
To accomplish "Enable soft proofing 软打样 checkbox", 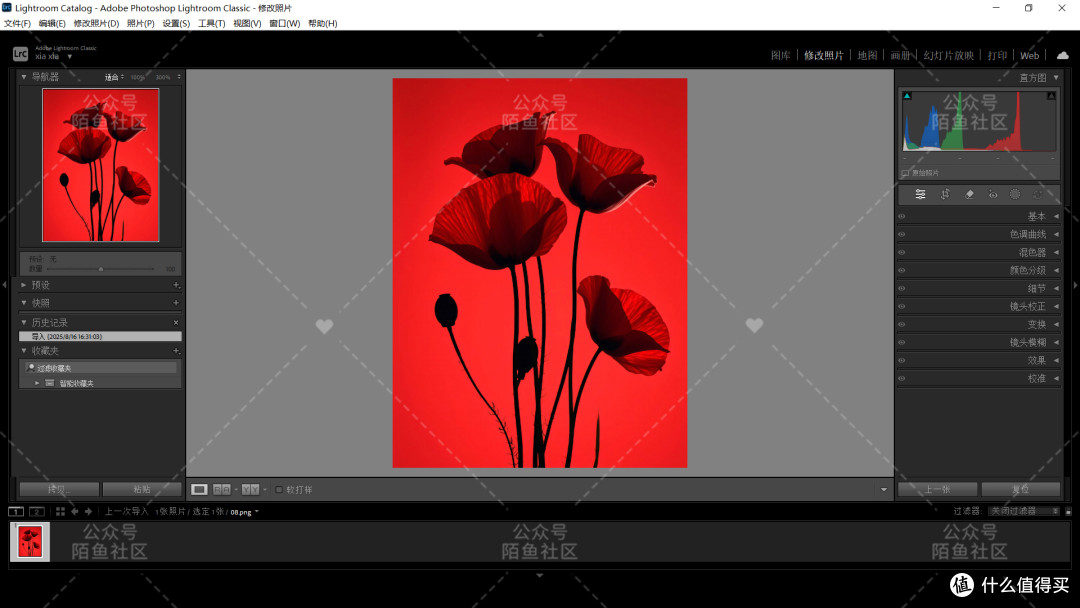I will coord(279,490).
